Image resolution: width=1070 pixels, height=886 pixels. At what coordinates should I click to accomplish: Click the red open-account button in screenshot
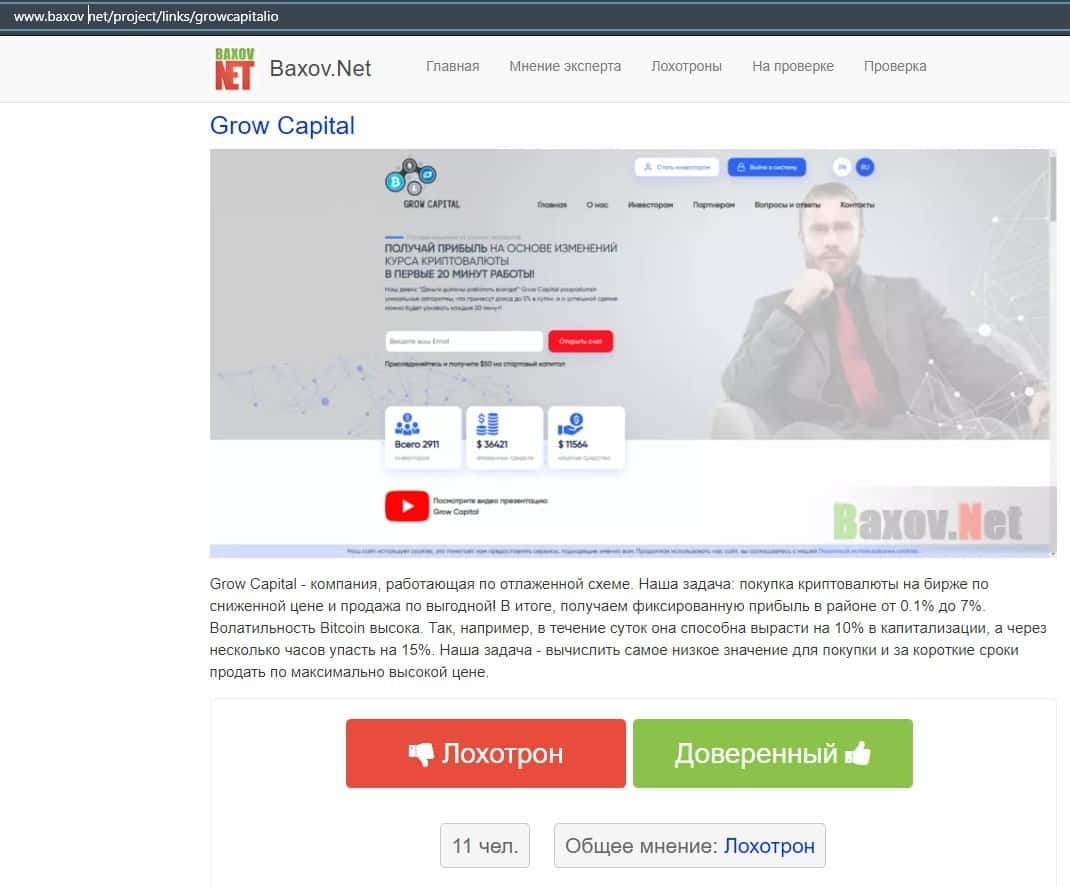coord(581,341)
